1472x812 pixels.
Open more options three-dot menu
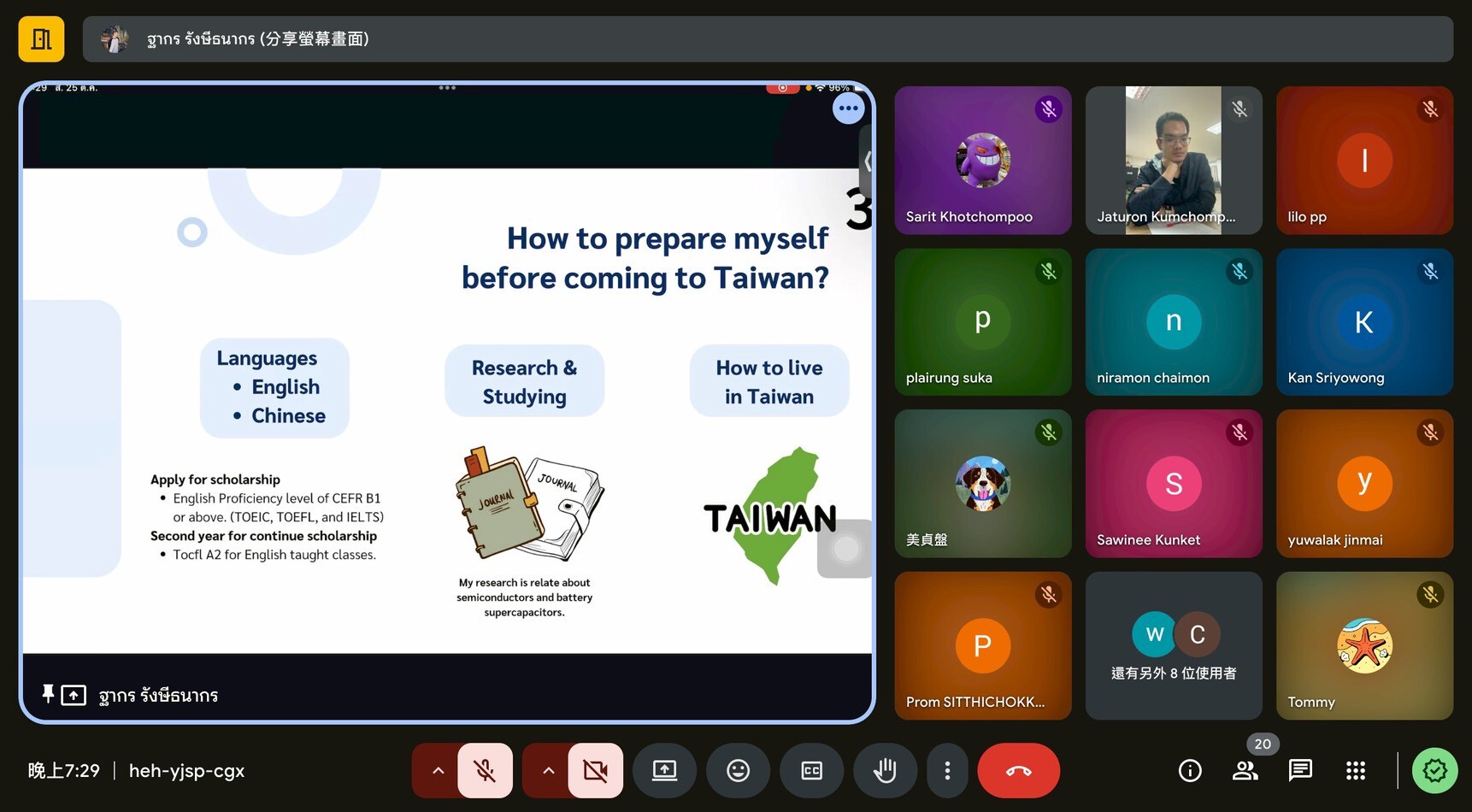tap(947, 771)
